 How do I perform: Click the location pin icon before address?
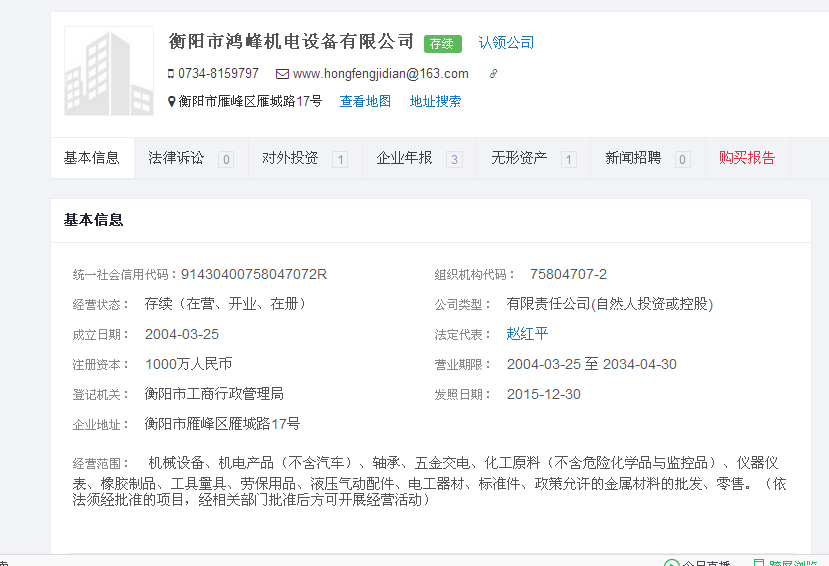pyautogui.click(x=171, y=102)
